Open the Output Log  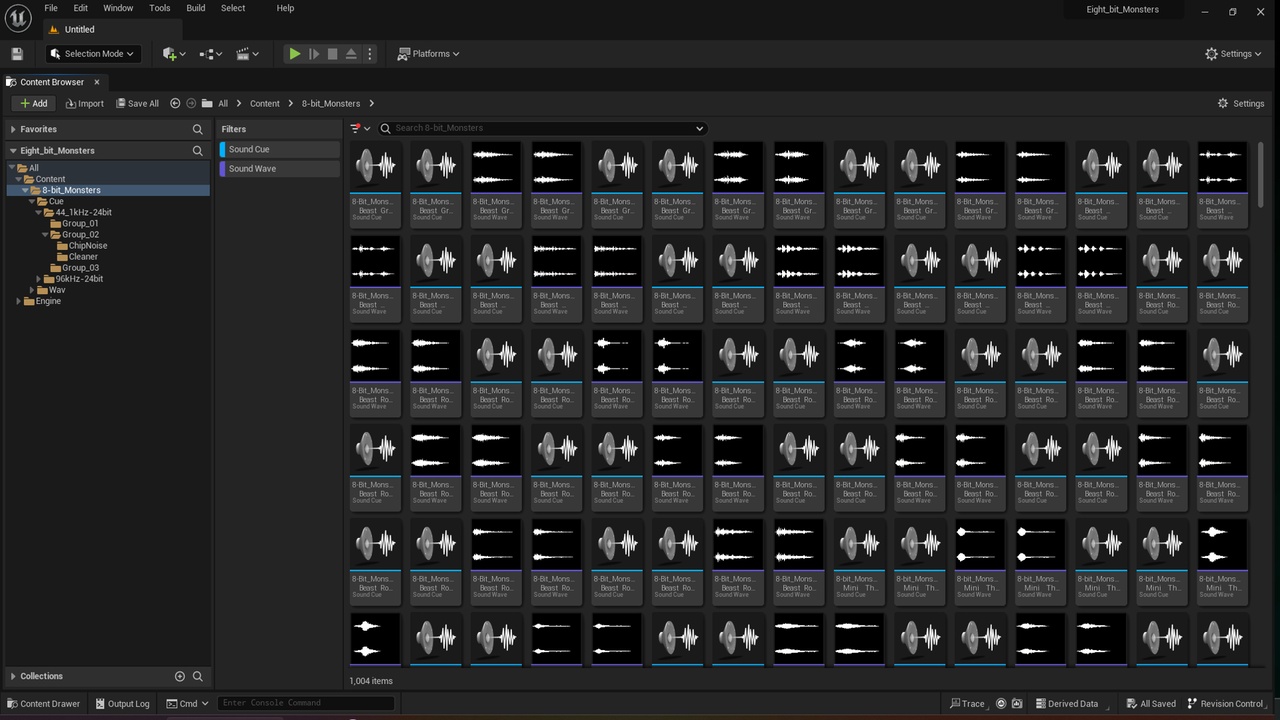122,703
